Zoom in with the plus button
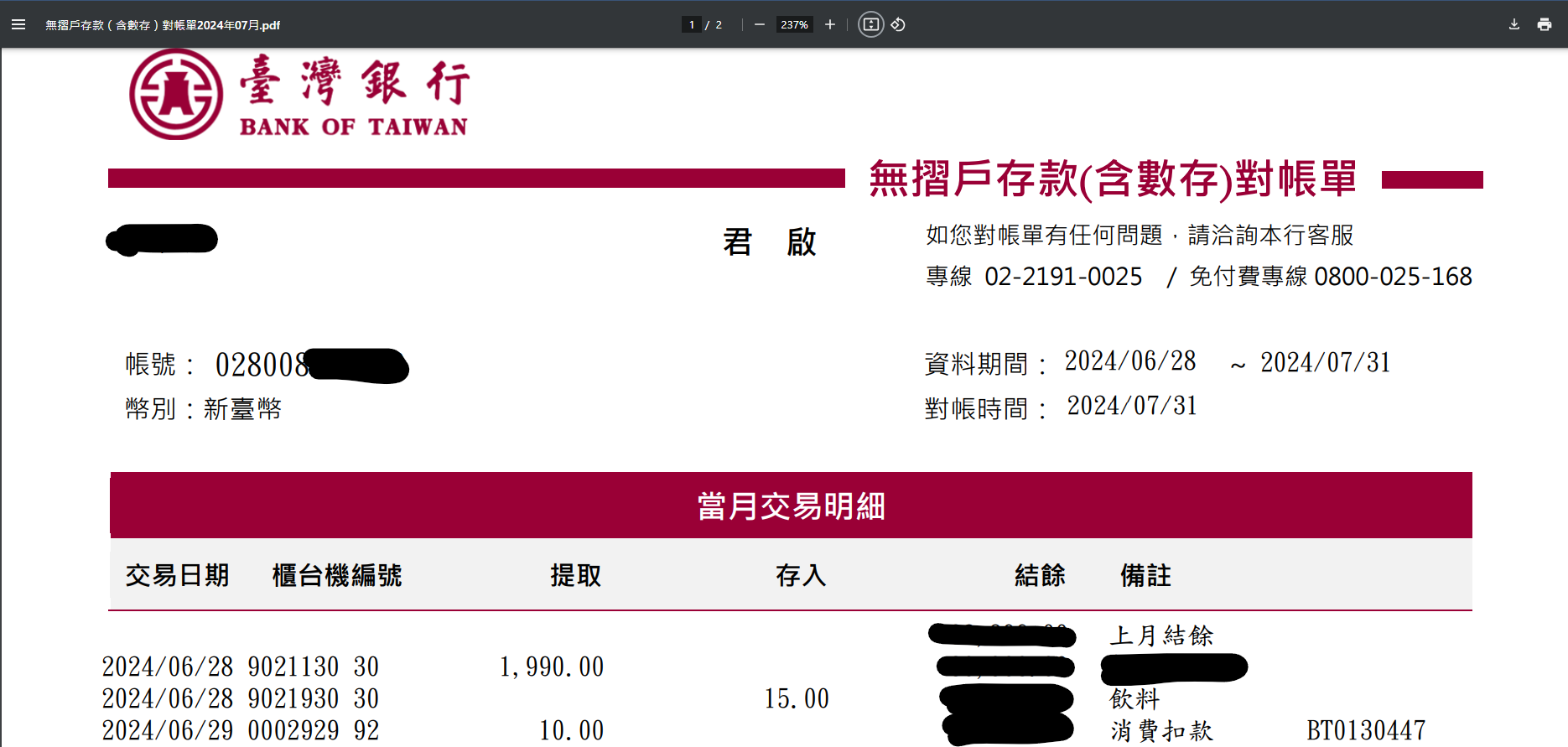Viewport: 1568px width, 747px height. 830,24
